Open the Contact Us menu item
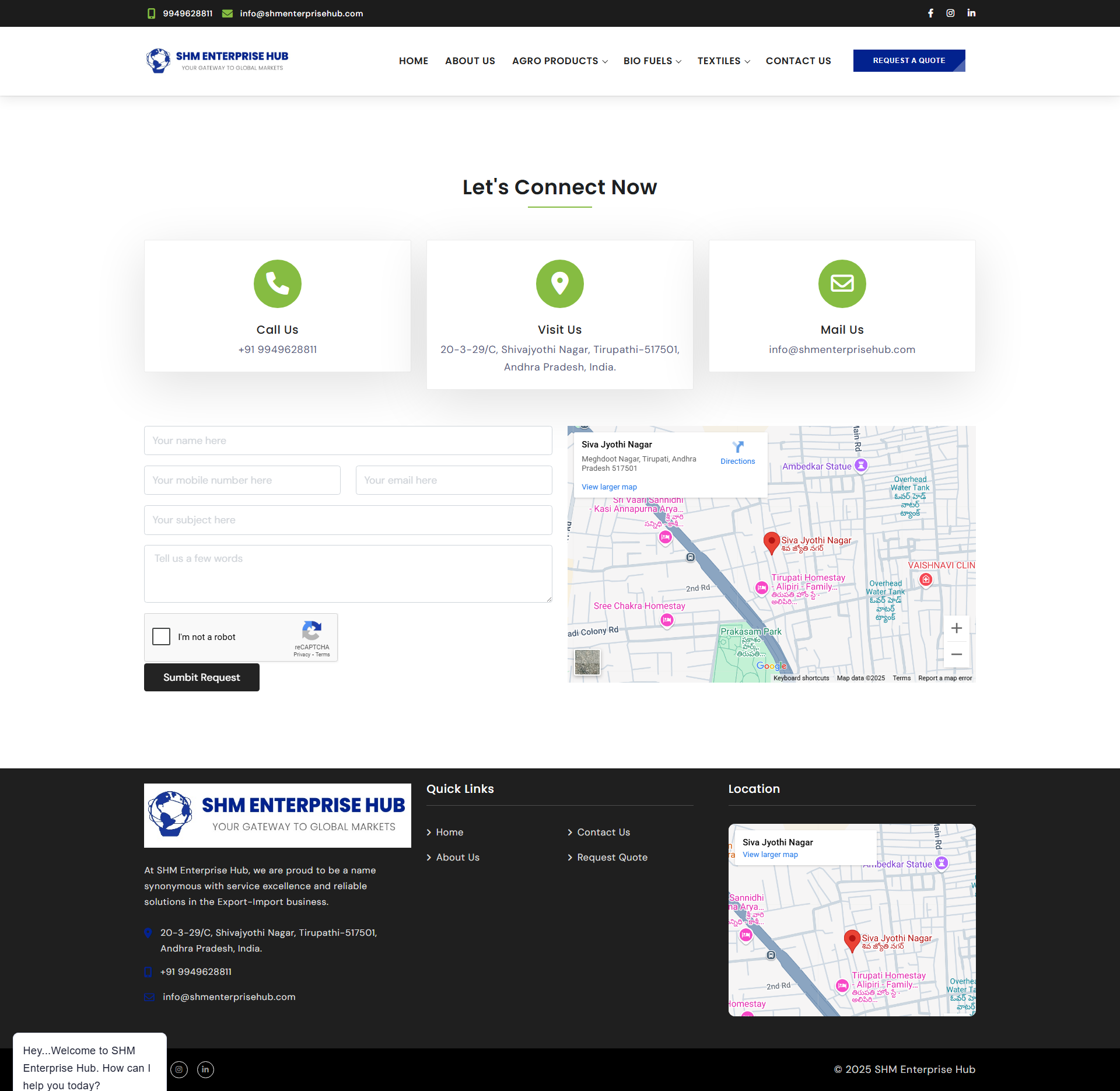 tap(798, 61)
